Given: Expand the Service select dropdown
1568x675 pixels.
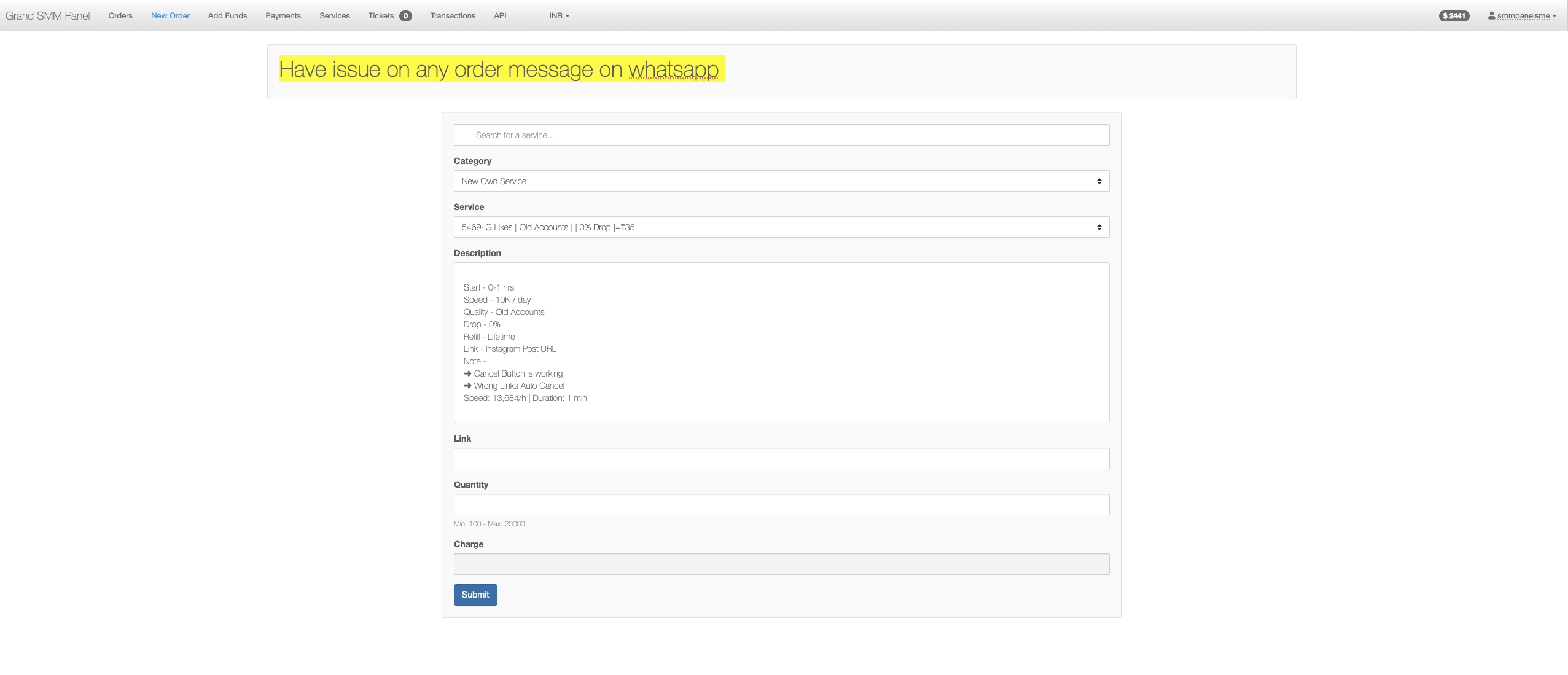Looking at the screenshot, I should (x=781, y=227).
